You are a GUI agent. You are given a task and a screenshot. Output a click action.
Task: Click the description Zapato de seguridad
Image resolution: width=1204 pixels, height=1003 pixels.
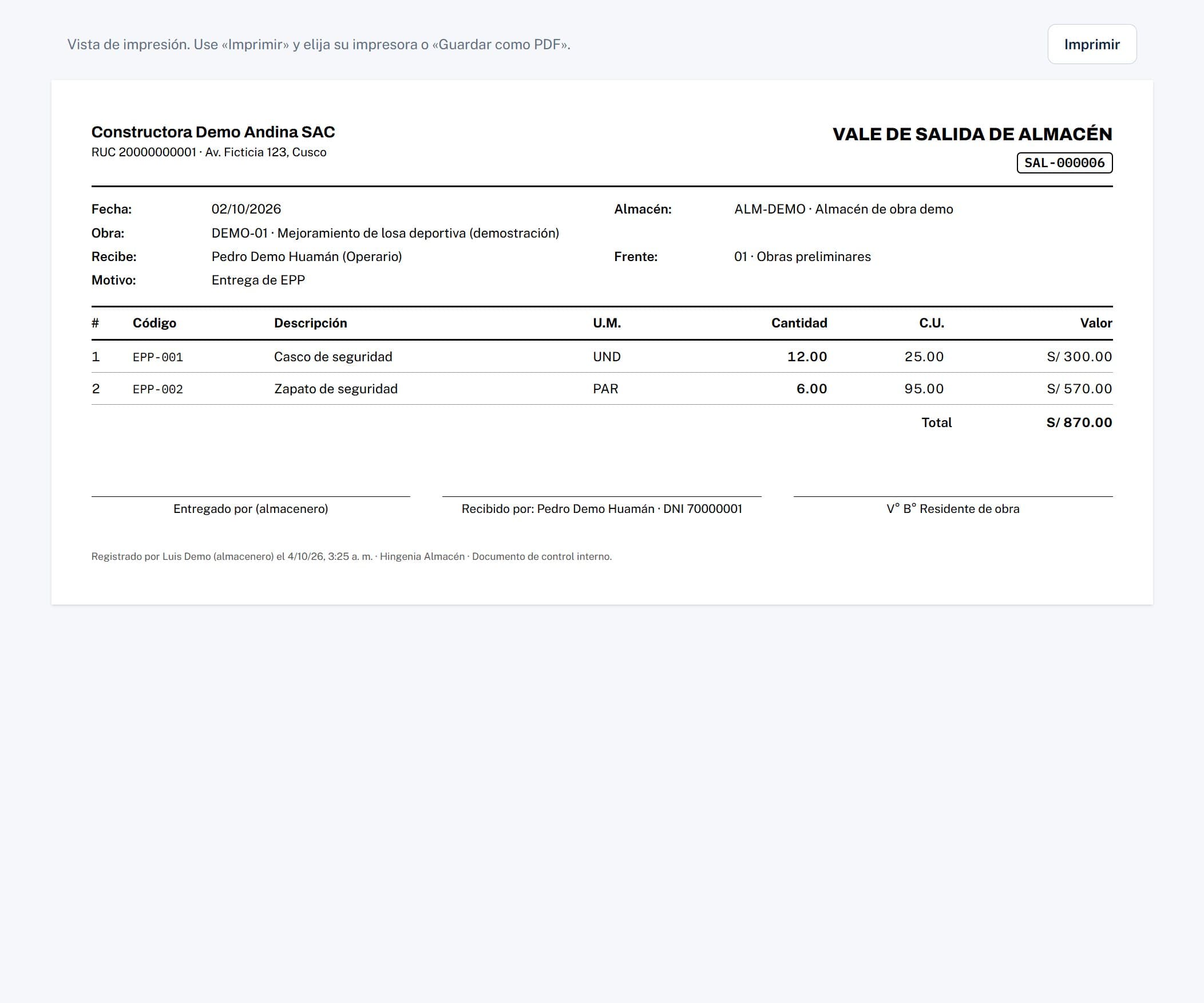[335, 389]
